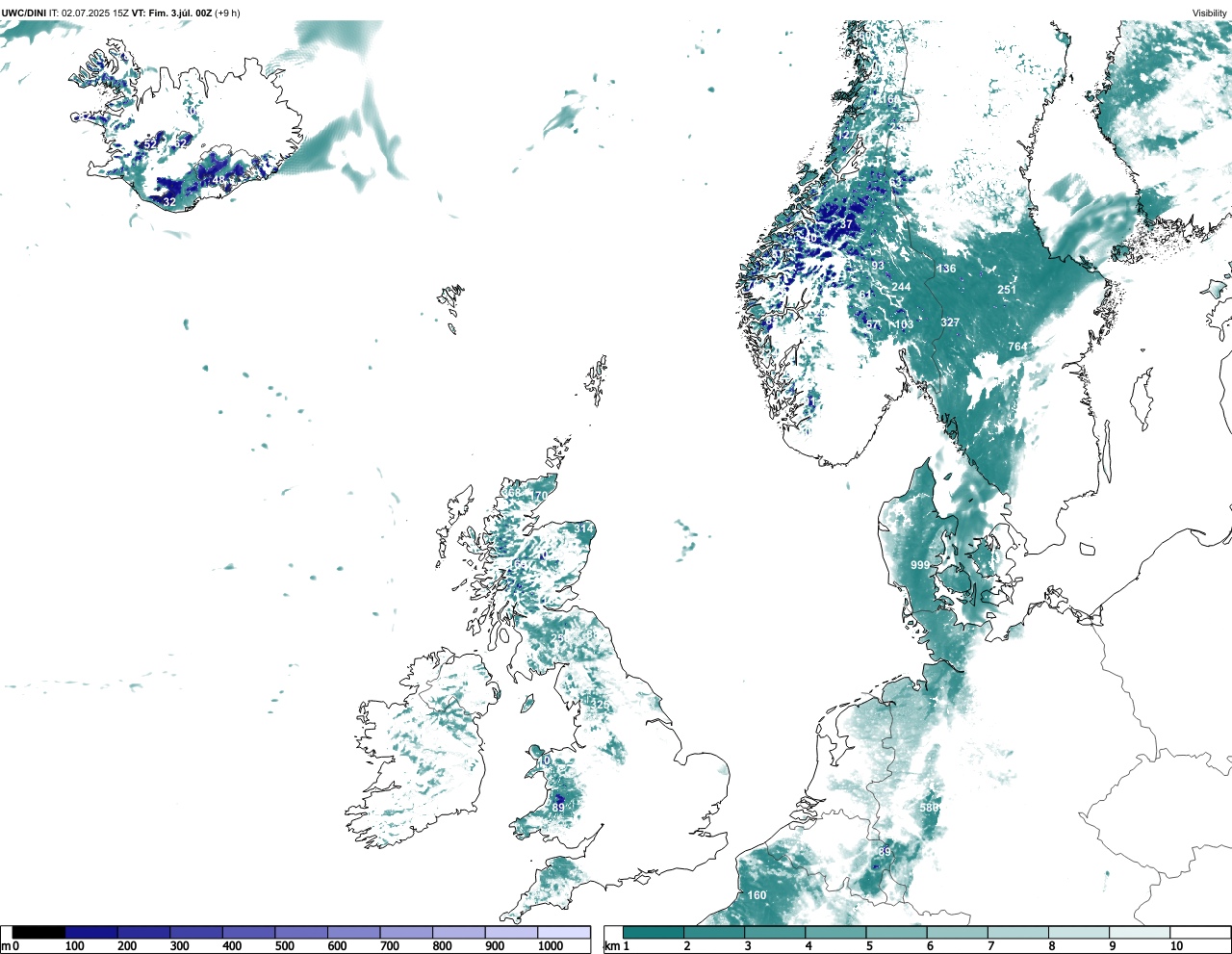Click the '127' value on Norway's coast
Image resolution: width=1232 pixels, height=954 pixels.
click(846, 136)
